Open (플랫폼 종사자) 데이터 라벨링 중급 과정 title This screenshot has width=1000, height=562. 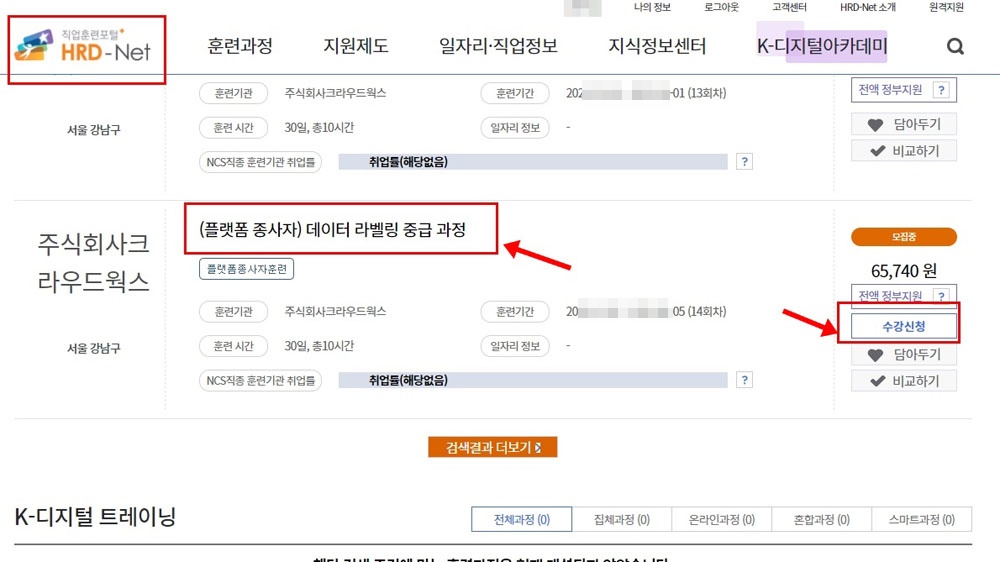(332, 230)
